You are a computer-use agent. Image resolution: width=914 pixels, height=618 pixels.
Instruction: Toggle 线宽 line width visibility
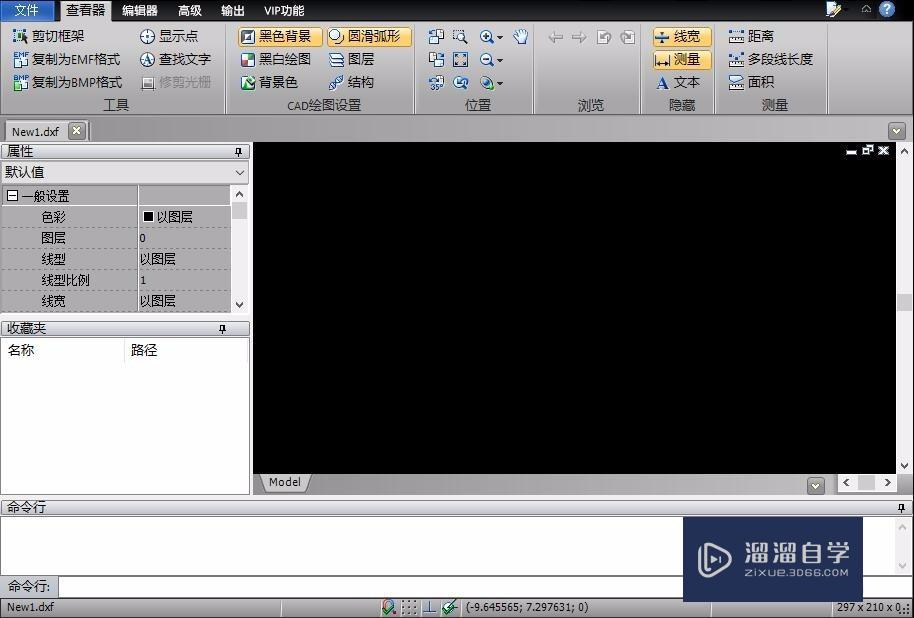pyautogui.click(x=679, y=36)
